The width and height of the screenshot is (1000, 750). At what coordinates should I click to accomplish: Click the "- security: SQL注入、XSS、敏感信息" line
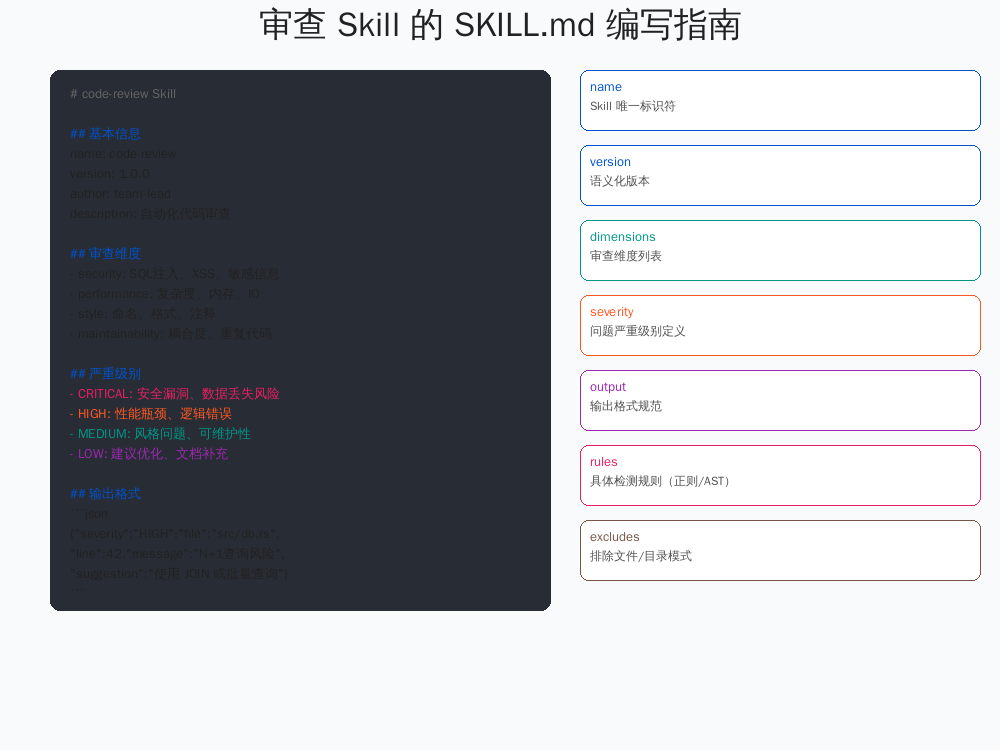point(175,274)
